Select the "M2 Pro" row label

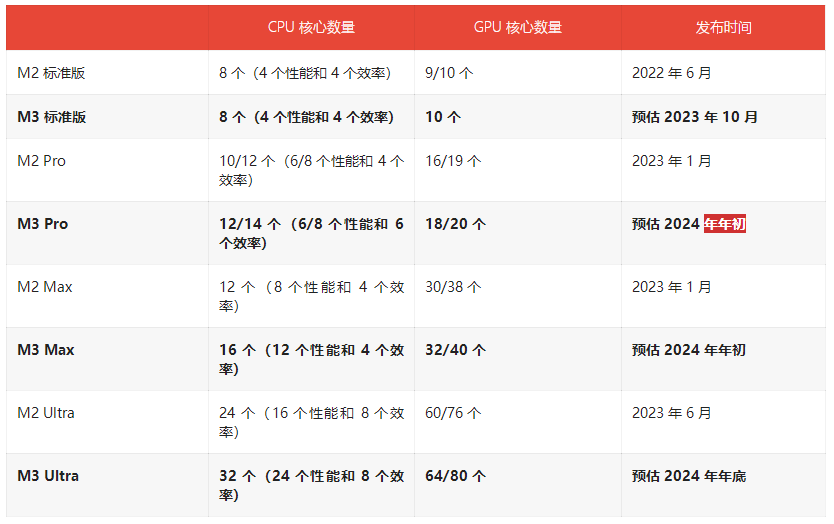tap(41, 161)
